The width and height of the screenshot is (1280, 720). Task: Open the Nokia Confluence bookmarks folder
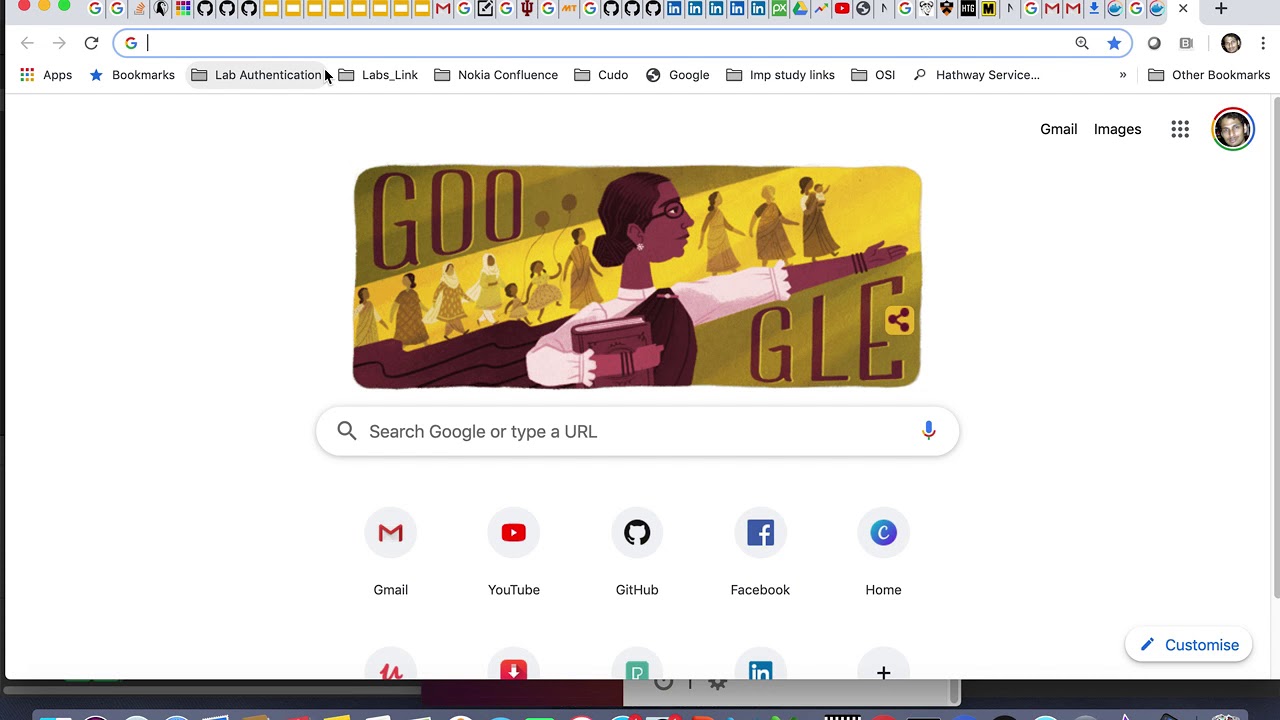click(x=496, y=75)
